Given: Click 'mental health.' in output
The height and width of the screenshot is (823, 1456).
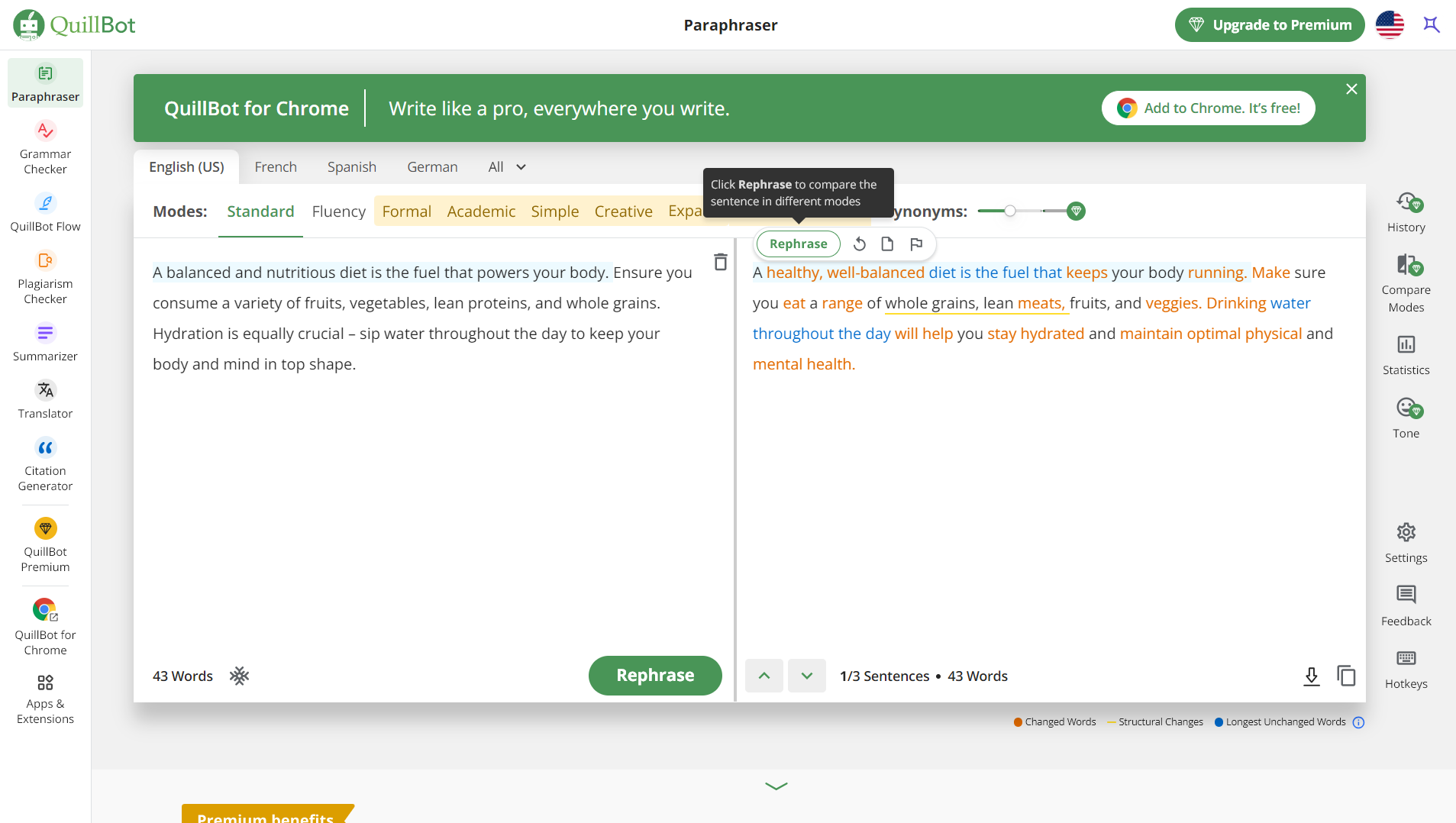Looking at the screenshot, I should [804, 364].
